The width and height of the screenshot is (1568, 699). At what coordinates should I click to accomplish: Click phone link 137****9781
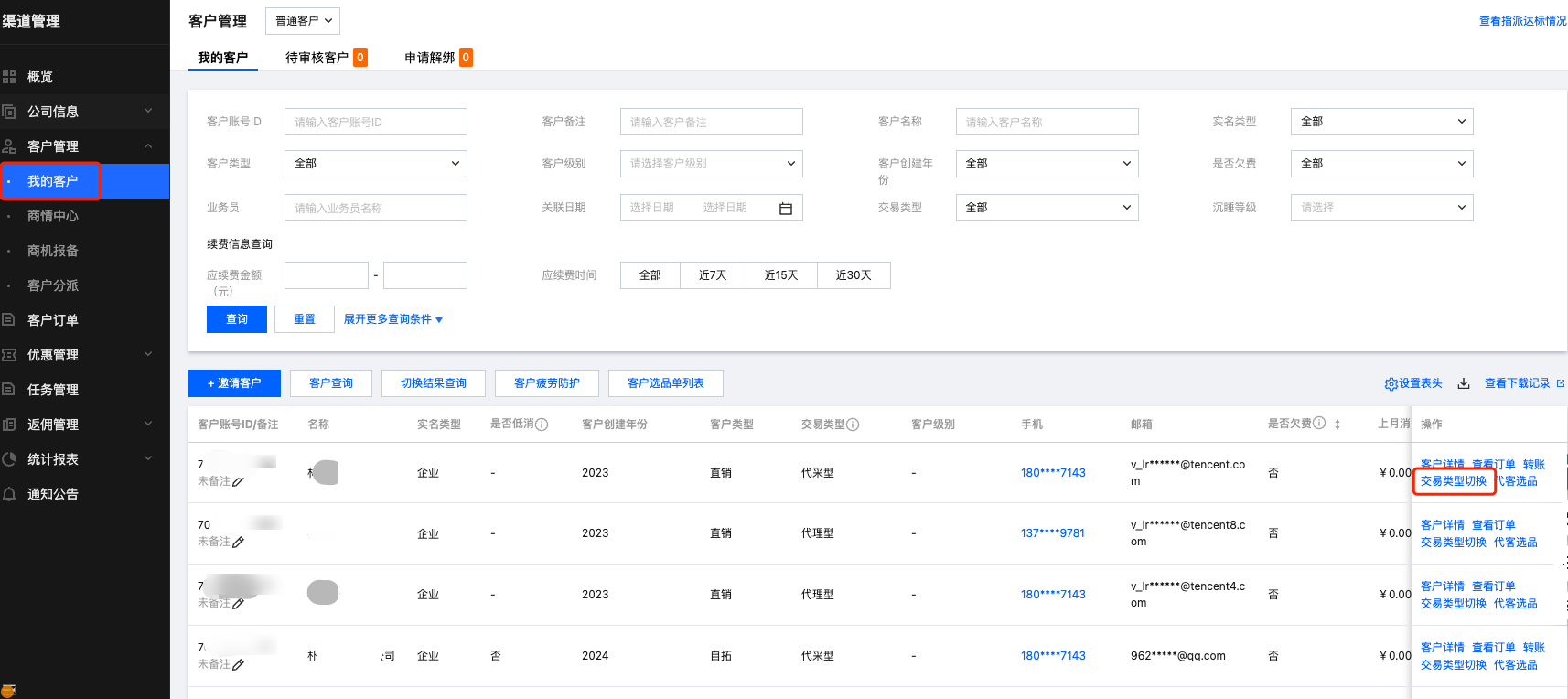pyautogui.click(x=1053, y=533)
